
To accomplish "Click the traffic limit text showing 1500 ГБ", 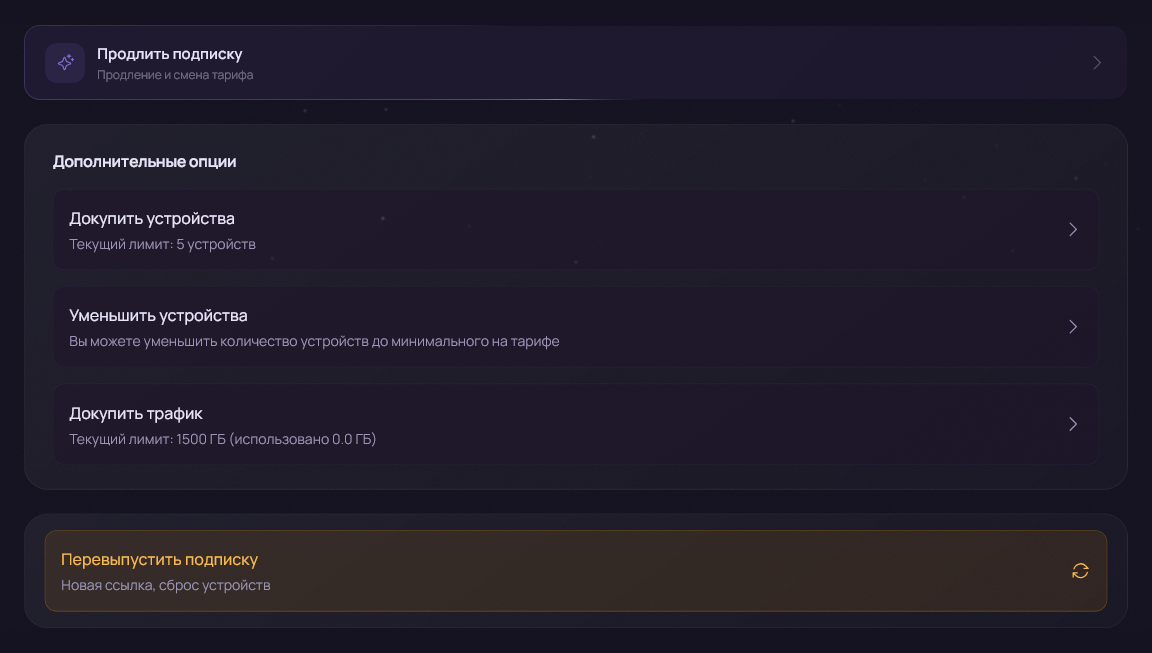I will pos(223,439).
